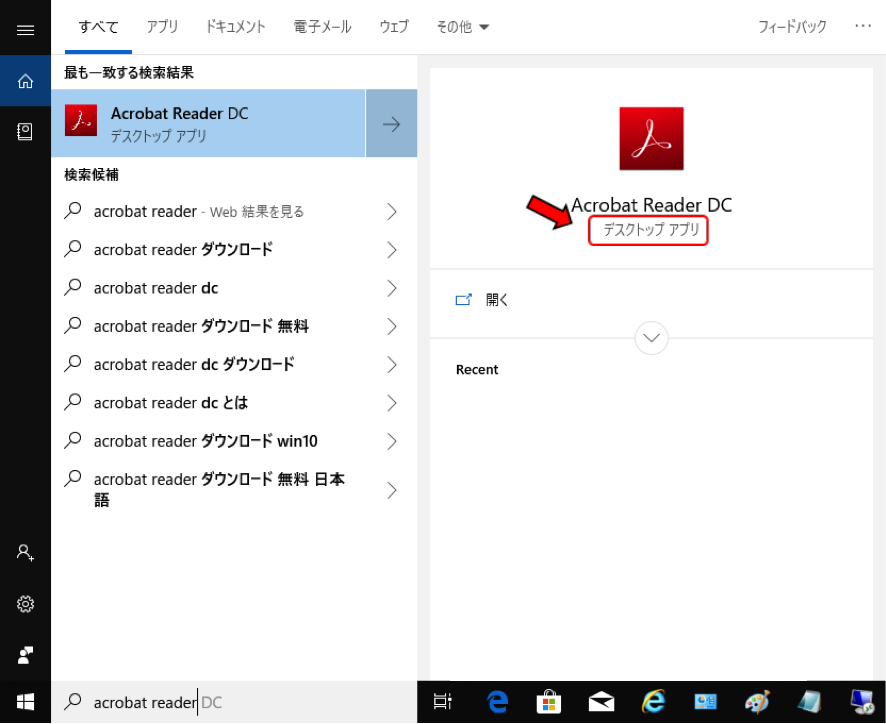Click the Open (開く) icon in preview pane
The width and height of the screenshot is (886, 724).
pyautogui.click(x=463, y=300)
